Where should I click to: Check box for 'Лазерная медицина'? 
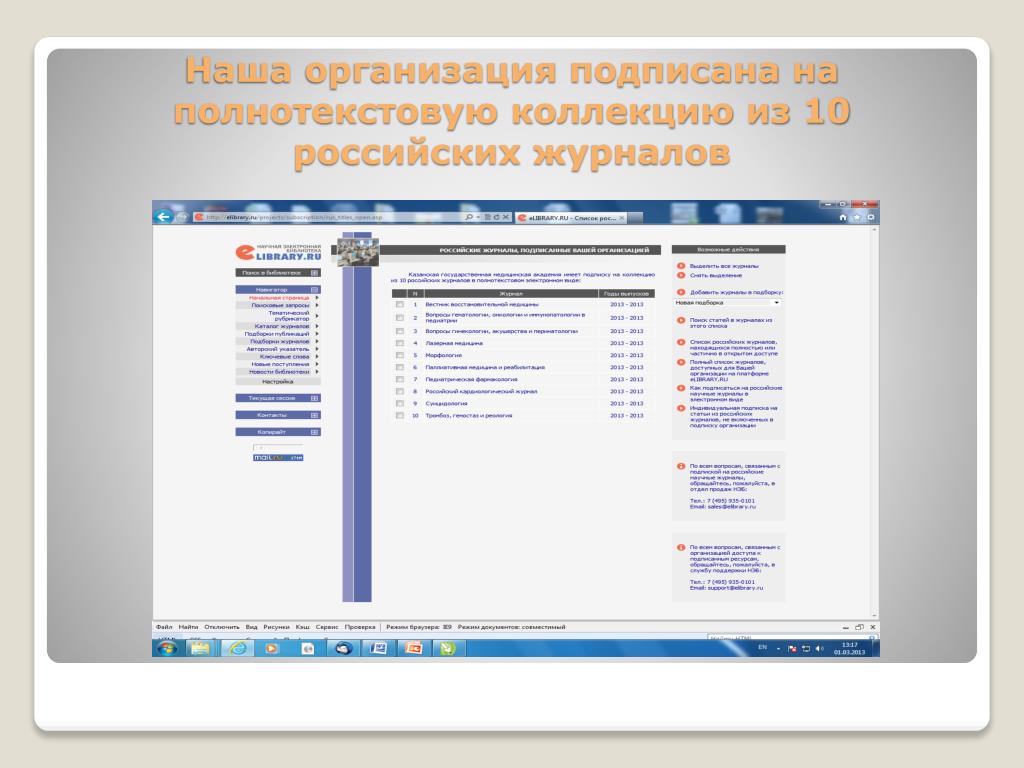[400, 343]
